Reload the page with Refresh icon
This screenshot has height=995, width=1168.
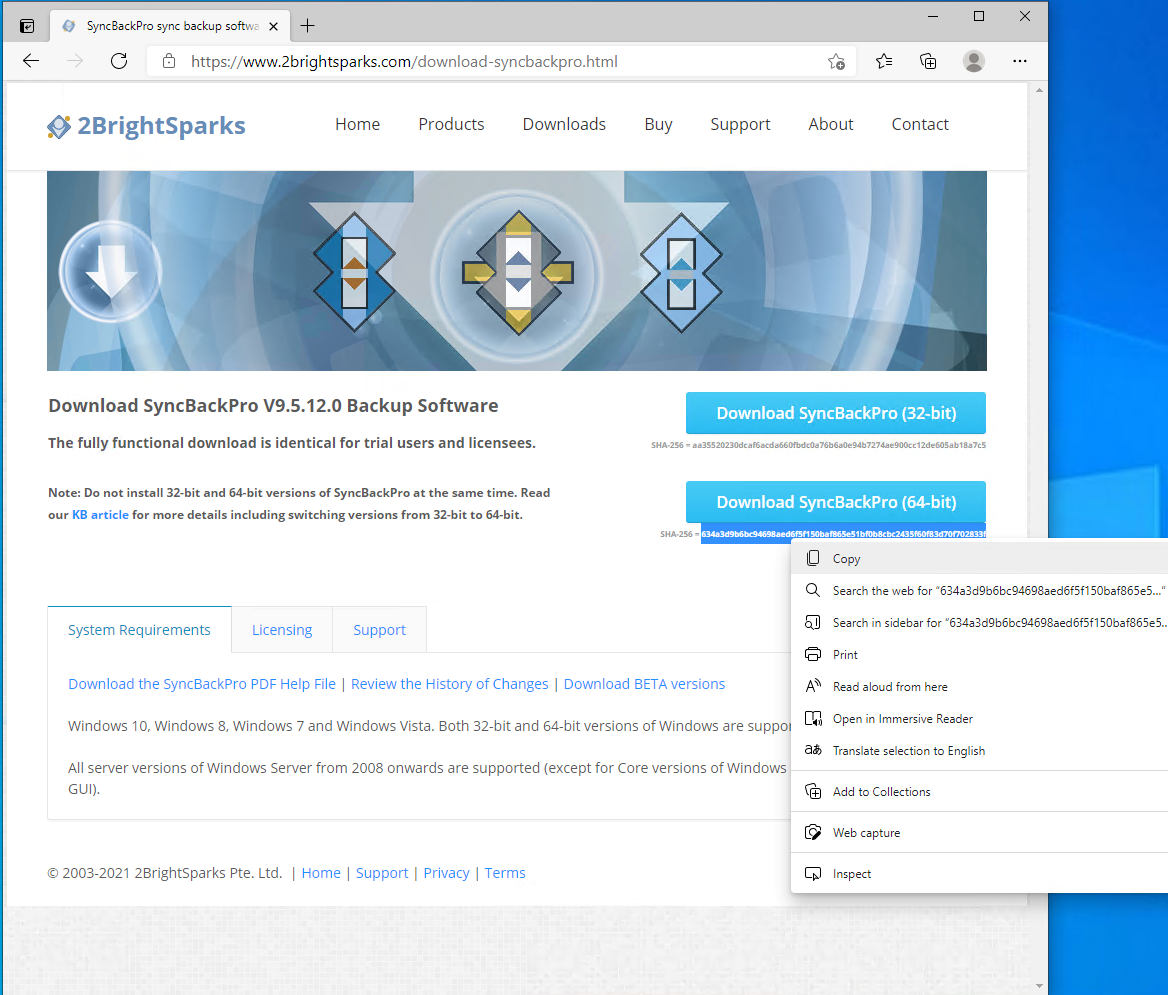coord(118,61)
